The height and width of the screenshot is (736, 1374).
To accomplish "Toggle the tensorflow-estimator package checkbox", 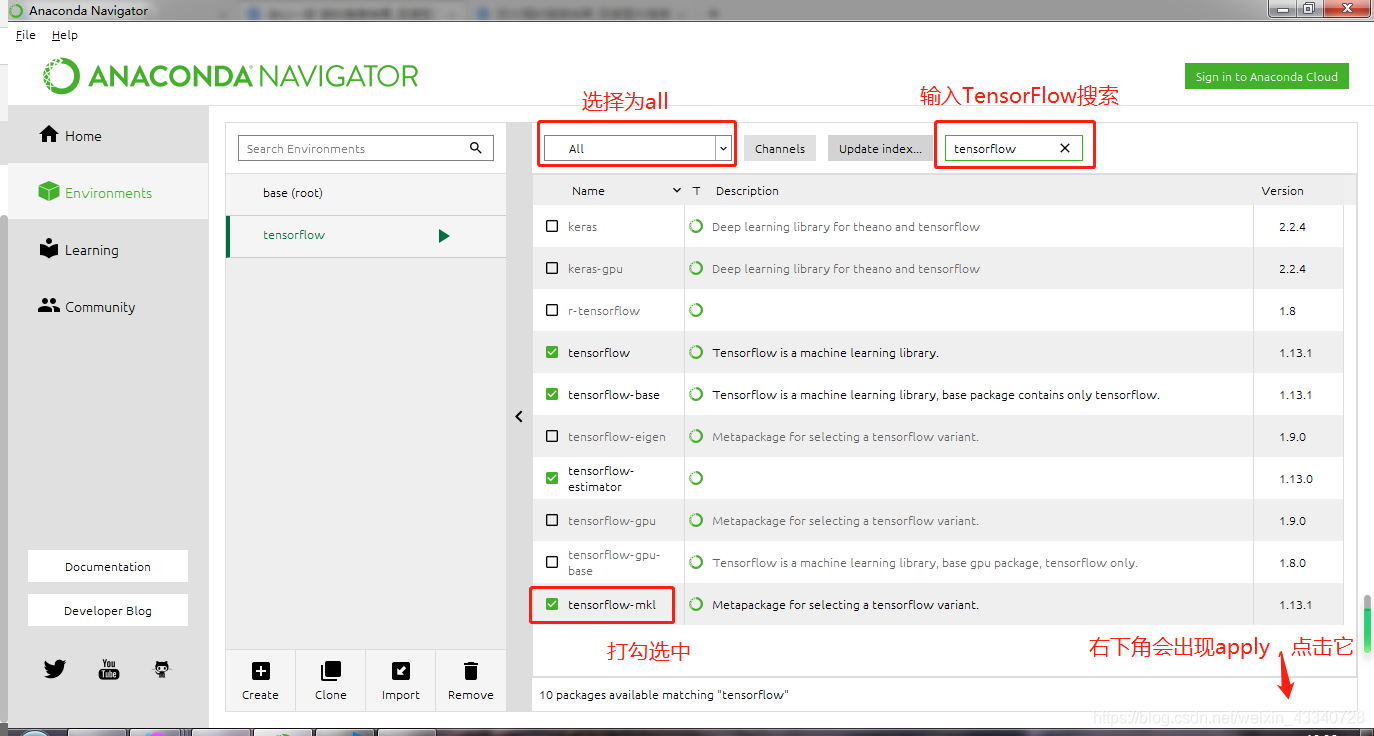I will [x=552, y=478].
